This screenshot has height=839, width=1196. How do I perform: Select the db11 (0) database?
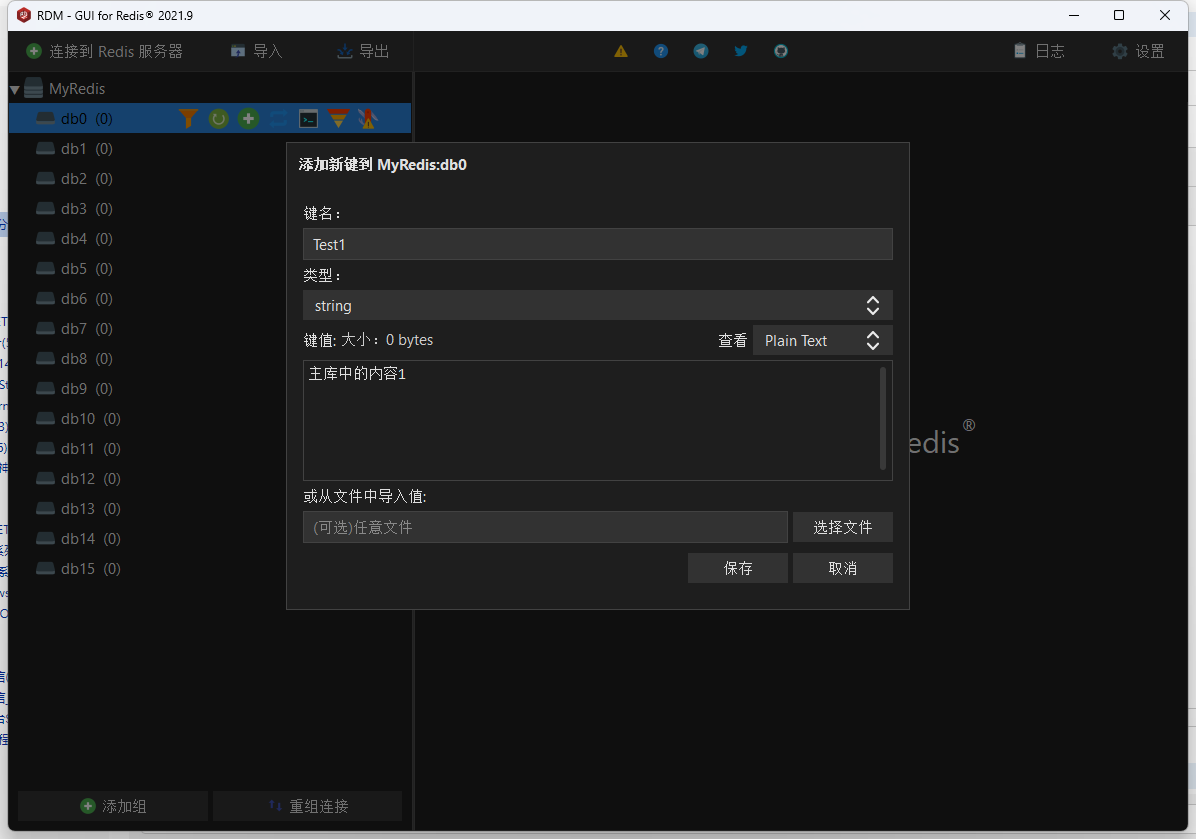click(x=90, y=448)
